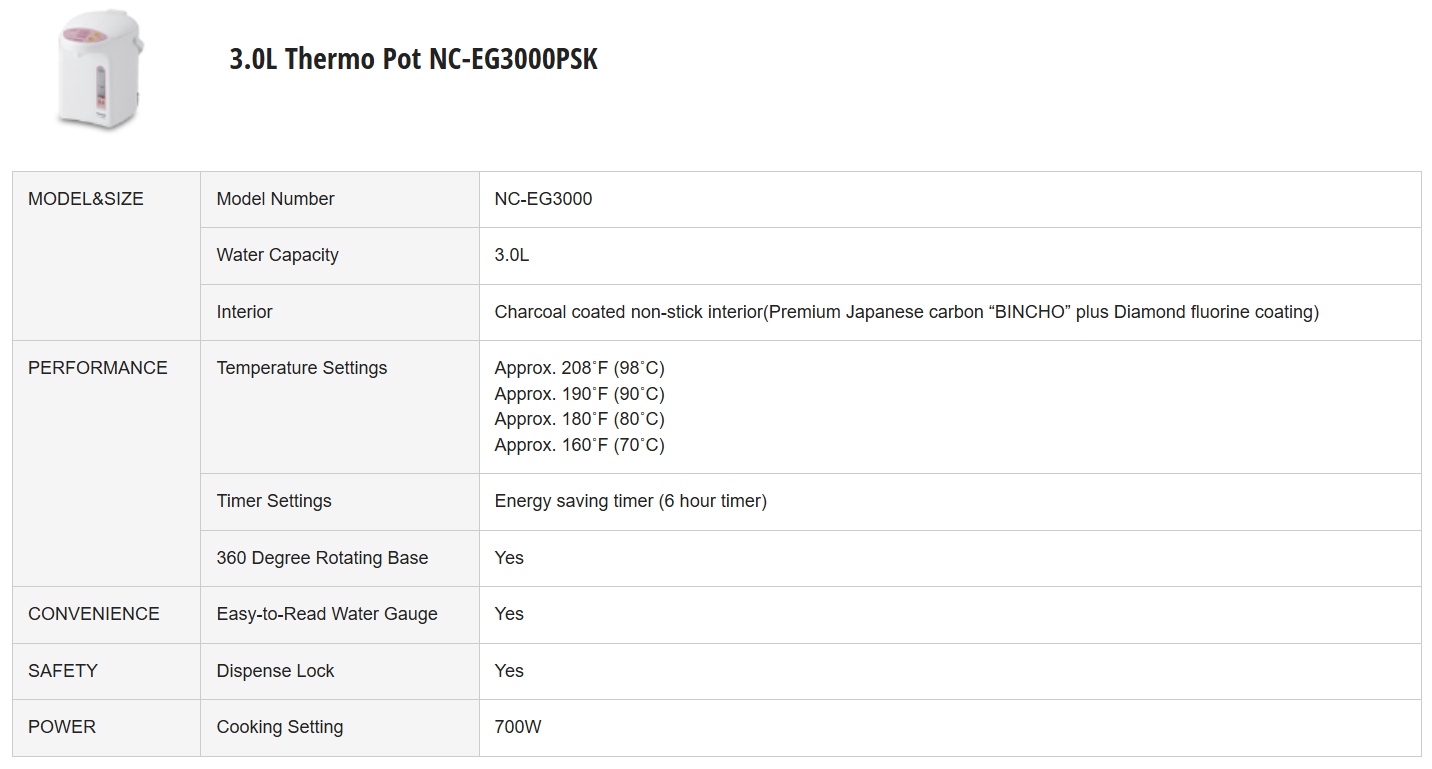Click the Model Number row label
Image resolution: width=1432 pixels, height=769 pixels.
pos(275,199)
